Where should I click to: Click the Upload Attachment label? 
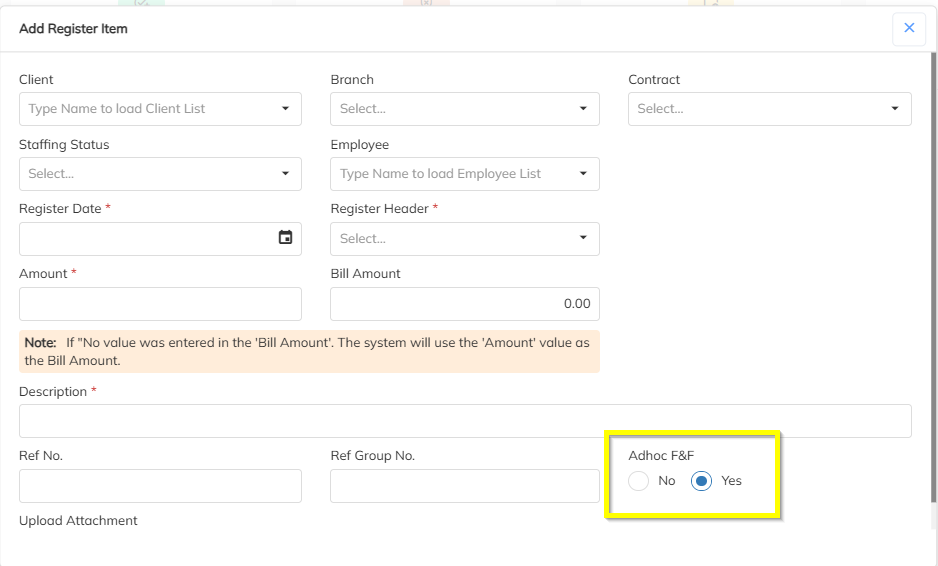pyautogui.click(x=78, y=521)
